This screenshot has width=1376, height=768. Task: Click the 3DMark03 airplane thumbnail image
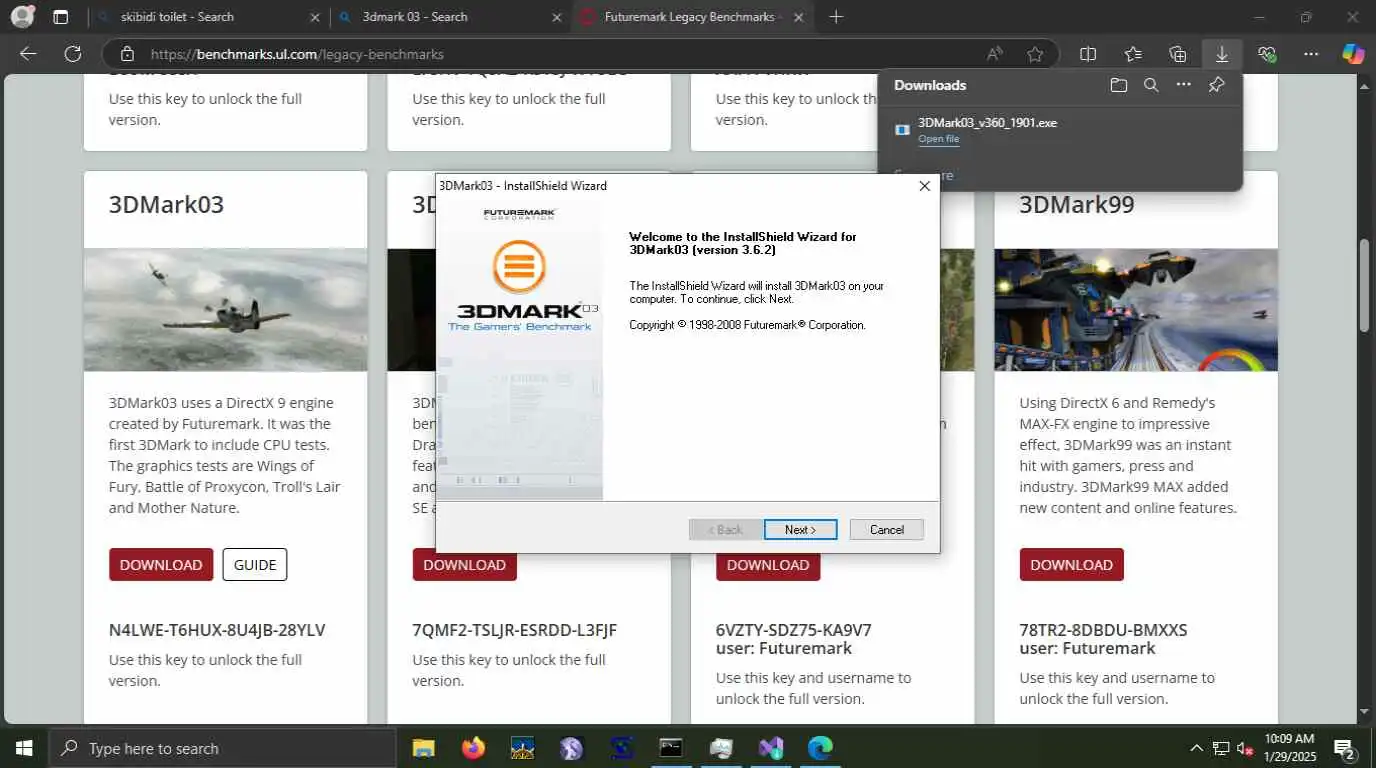(x=226, y=310)
